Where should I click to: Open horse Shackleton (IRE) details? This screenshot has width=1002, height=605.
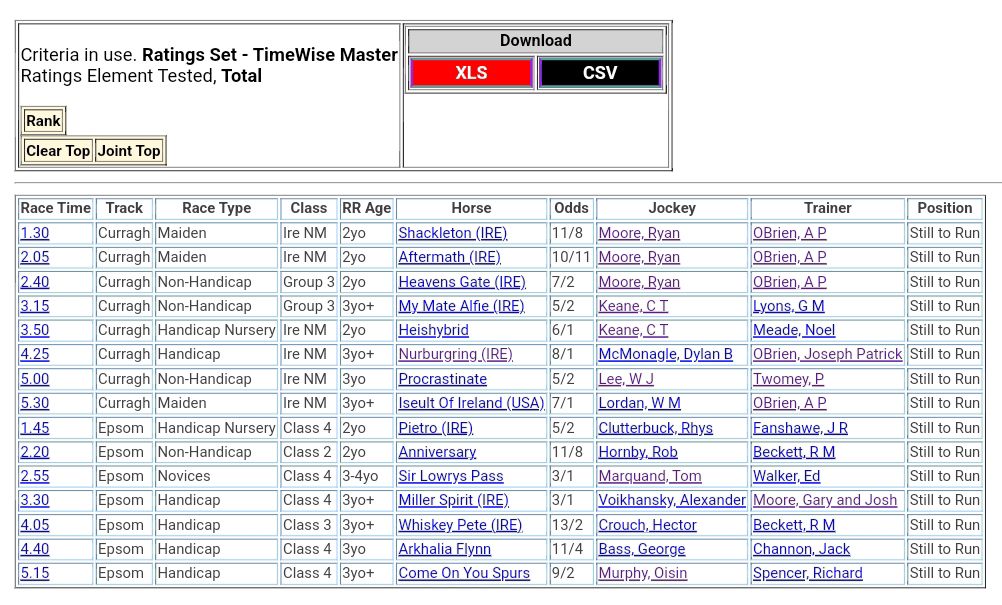(452, 233)
